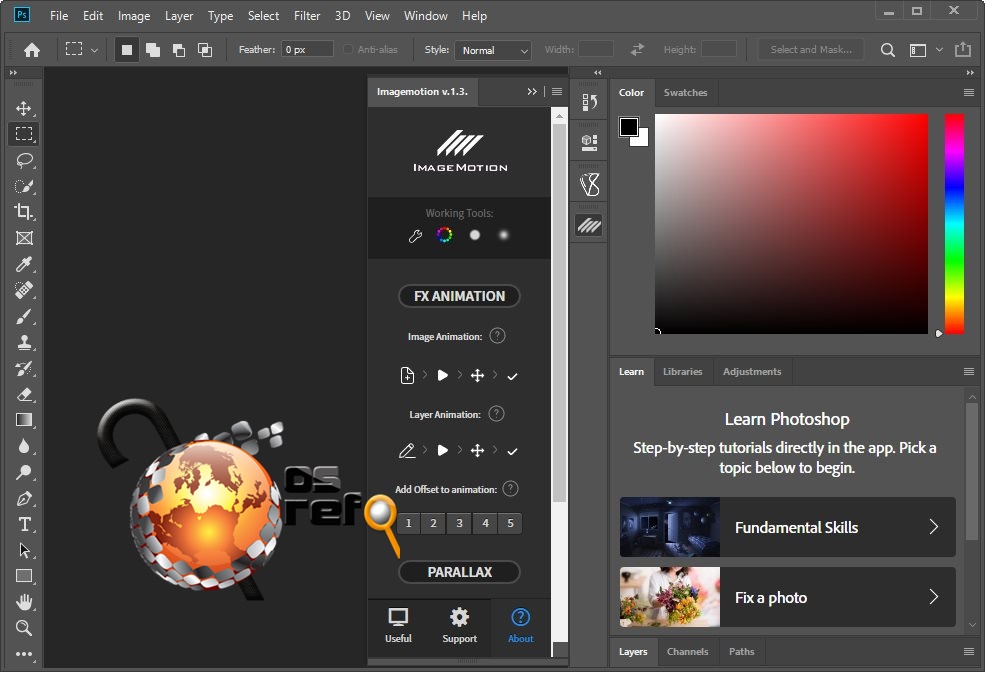Viewport: 985px width, 673px height.
Task: Select the Frame tool
Action: [x=24, y=238]
